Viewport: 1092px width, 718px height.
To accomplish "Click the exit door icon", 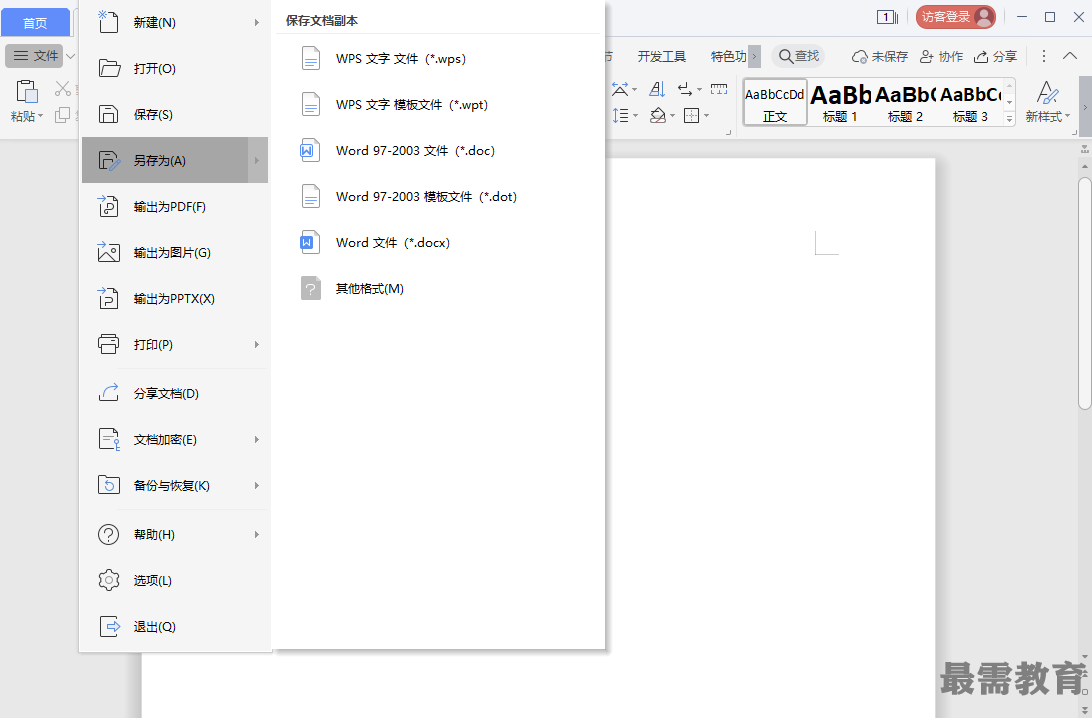I will pyautogui.click(x=109, y=626).
